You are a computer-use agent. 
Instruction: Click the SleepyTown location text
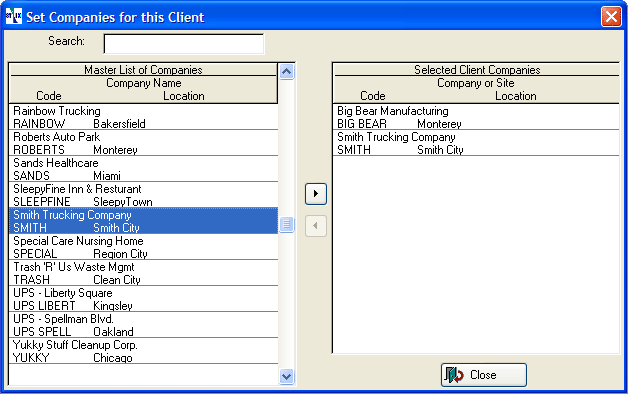click(123, 202)
